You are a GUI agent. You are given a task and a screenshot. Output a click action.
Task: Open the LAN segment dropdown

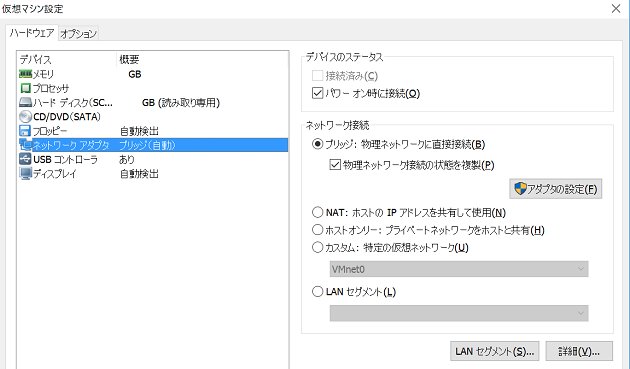click(459, 313)
